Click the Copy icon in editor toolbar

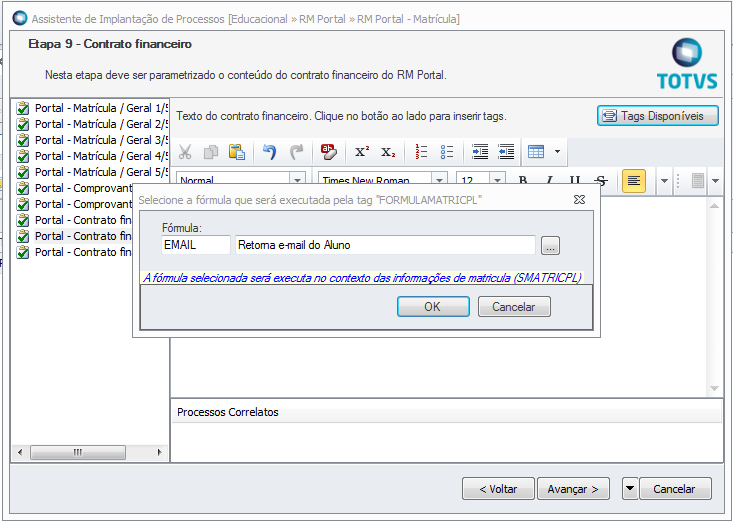pyautogui.click(x=211, y=152)
